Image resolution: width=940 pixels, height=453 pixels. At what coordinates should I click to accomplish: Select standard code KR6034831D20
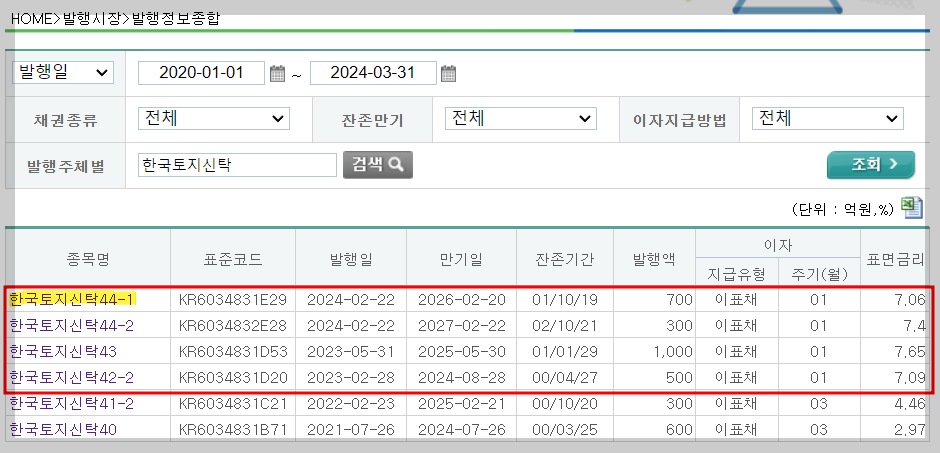[233, 378]
